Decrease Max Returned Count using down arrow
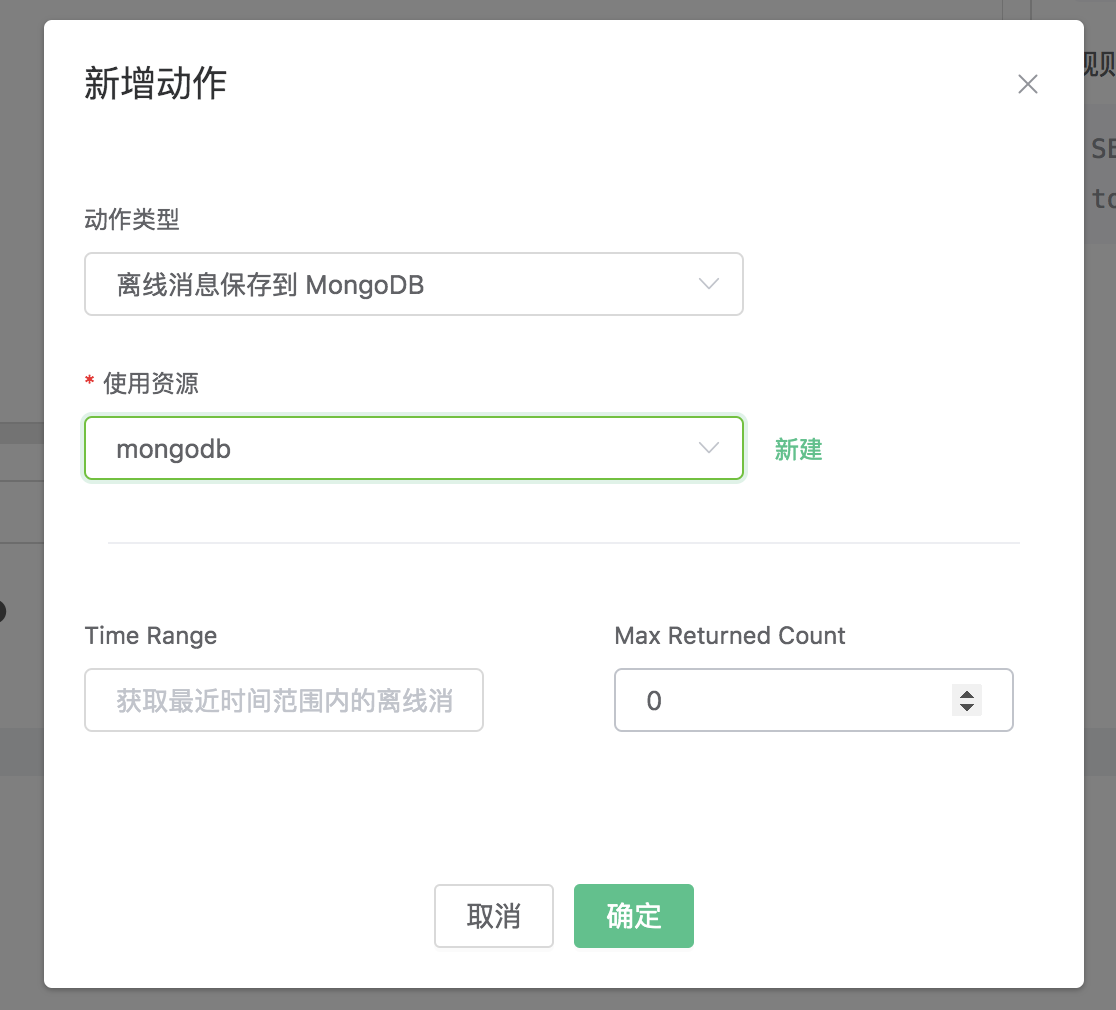This screenshot has width=1116, height=1010. pos(966,708)
